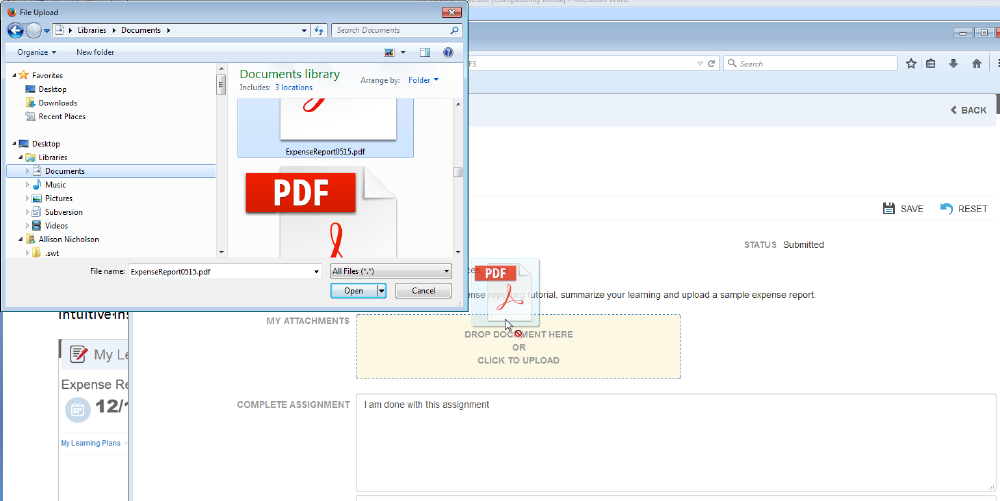Click the bookmark star icon in Firefox toolbar
Viewport: 1000px width, 501px height.
(911, 64)
